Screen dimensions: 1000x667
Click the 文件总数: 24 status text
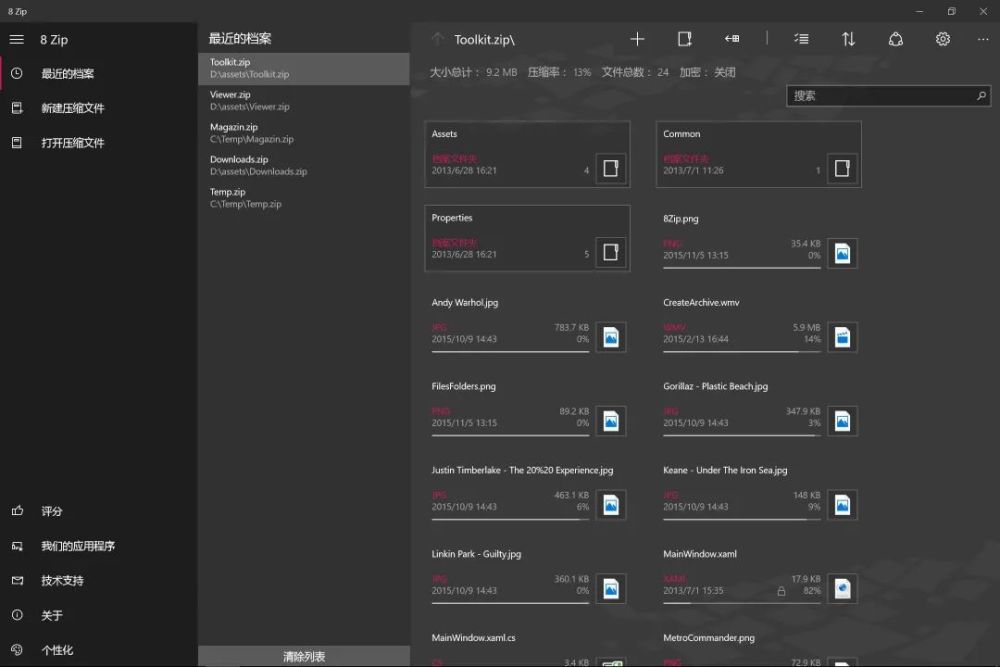pyautogui.click(x=635, y=72)
